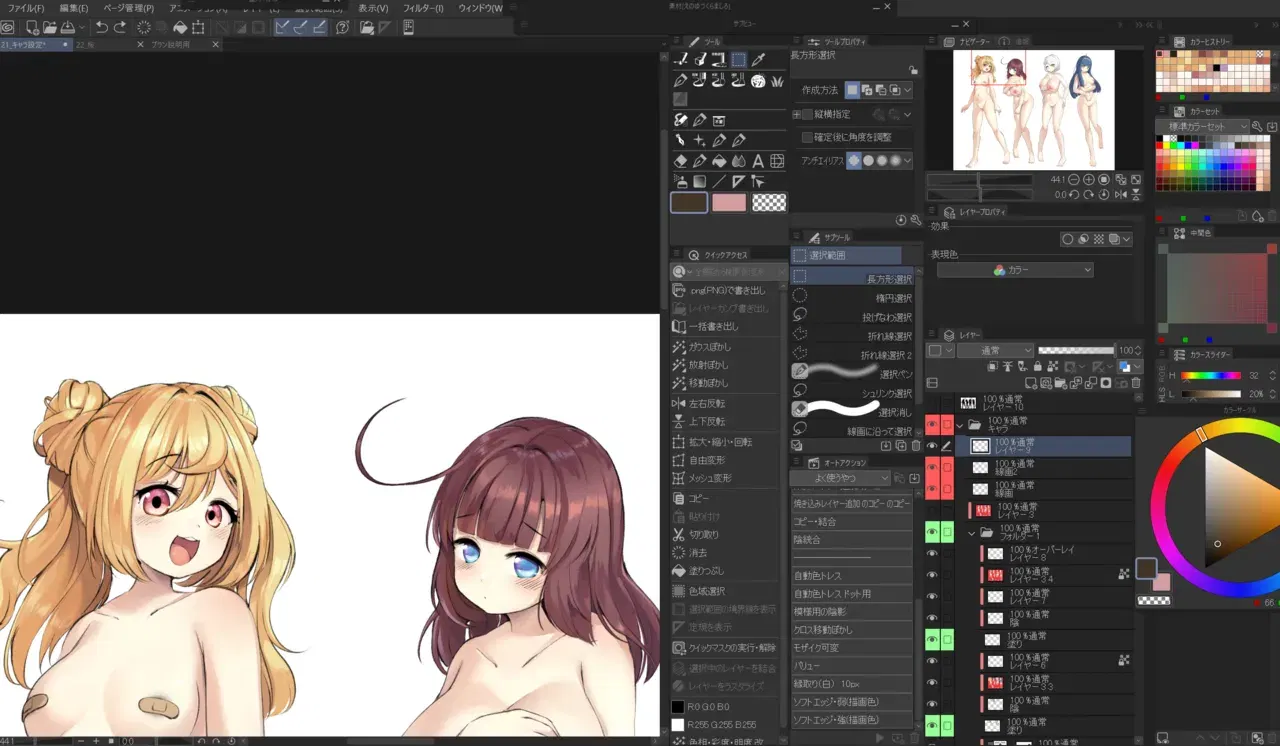
Task: Select the pink sub color swatch
Action: [729, 202]
